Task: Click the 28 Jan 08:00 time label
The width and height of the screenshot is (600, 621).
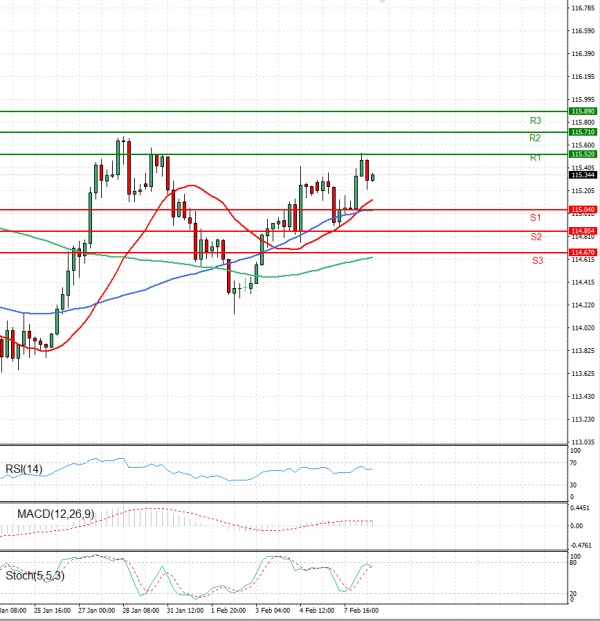Action: tap(141, 610)
